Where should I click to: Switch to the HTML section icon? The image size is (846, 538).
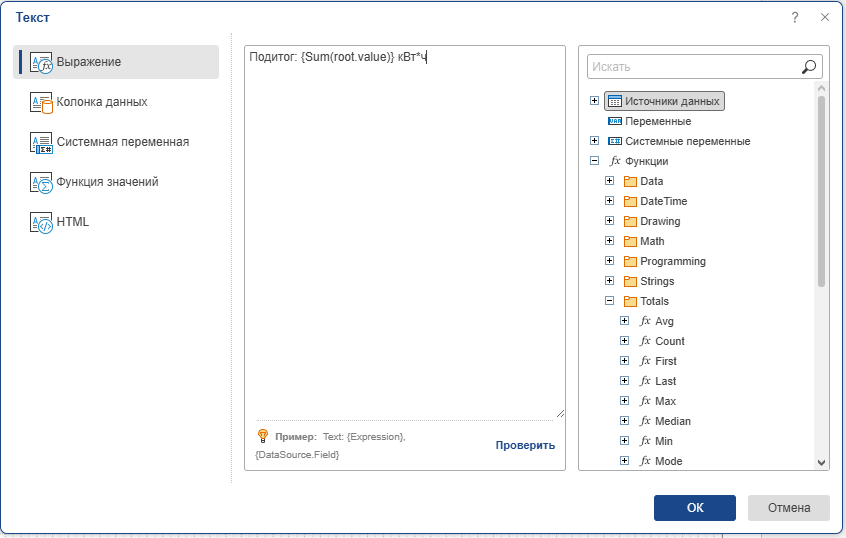[x=41, y=222]
